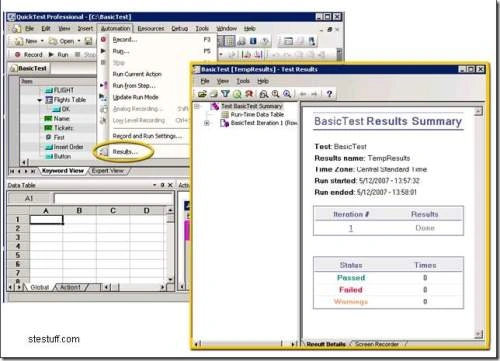
Task: Select Results... from Automation menu
Action: coord(125,152)
